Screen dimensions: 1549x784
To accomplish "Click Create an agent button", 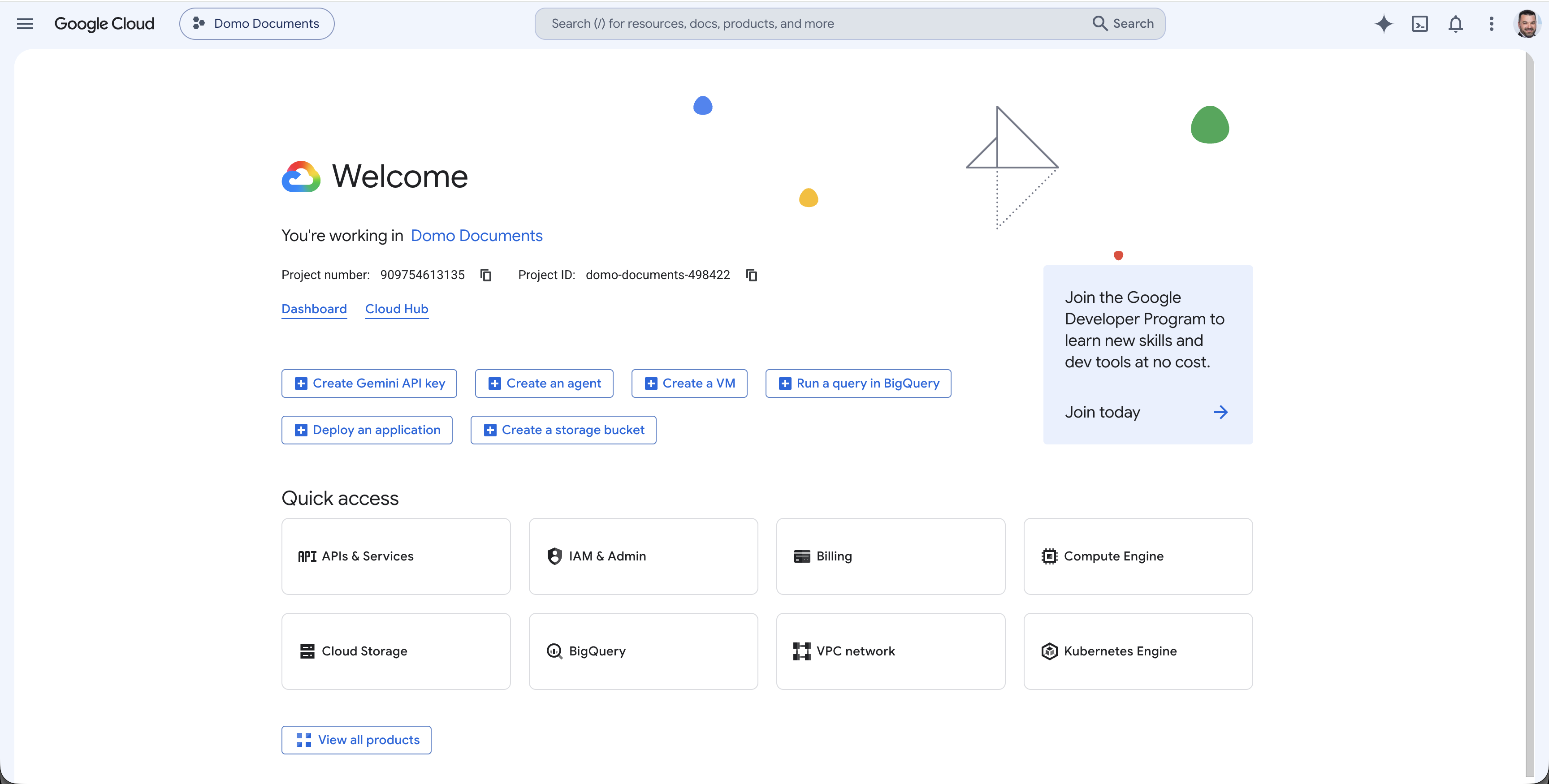I will pos(544,383).
